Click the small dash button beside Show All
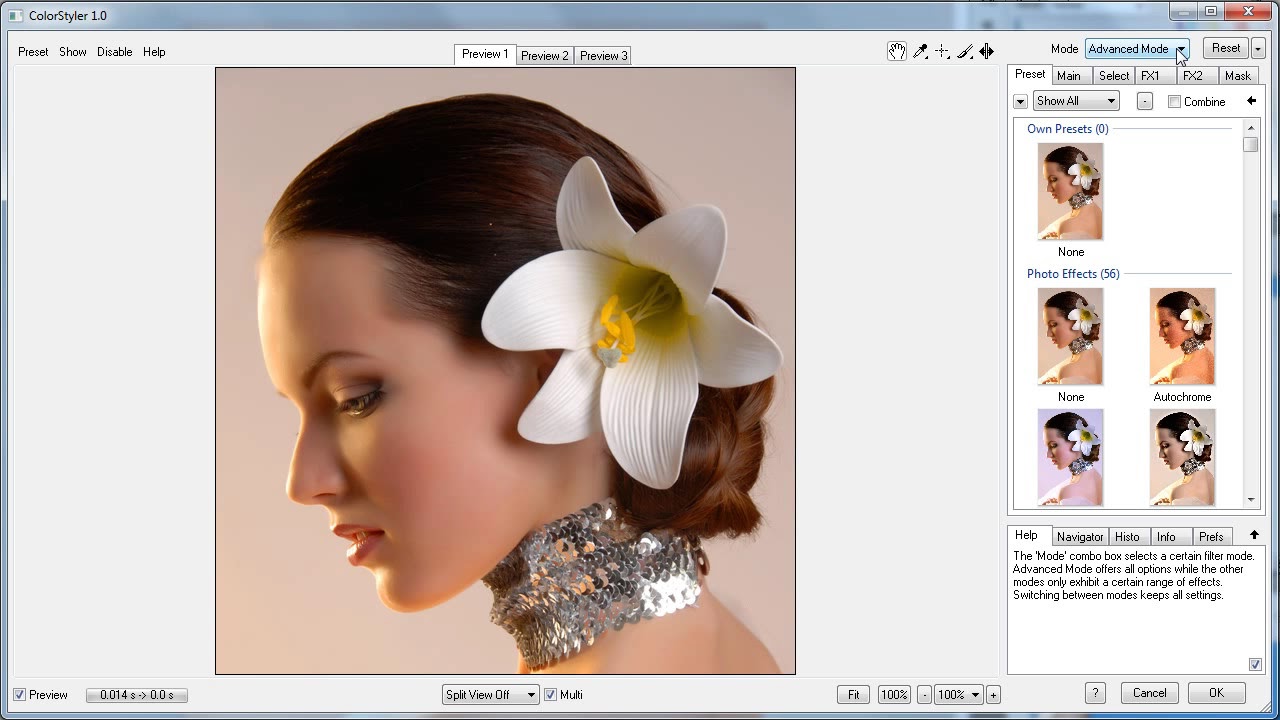Image resolution: width=1280 pixels, height=720 pixels. click(1145, 101)
